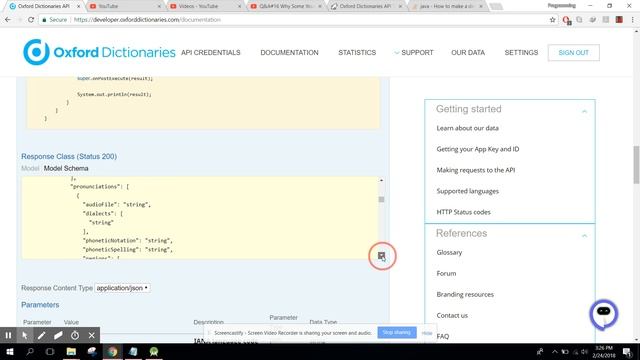Go back using browser back arrow

click(x=8, y=20)
